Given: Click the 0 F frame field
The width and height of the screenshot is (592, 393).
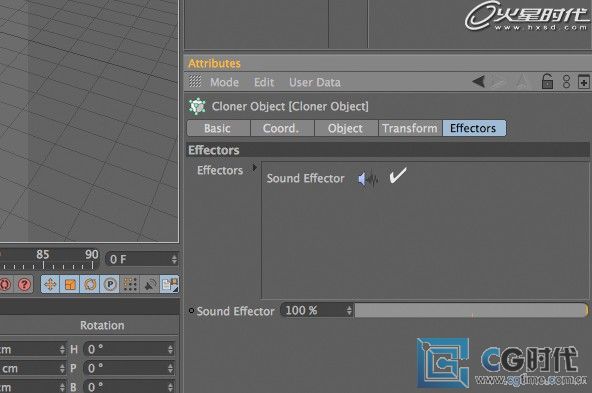Looking at the screenshot, I should point(138,259).
